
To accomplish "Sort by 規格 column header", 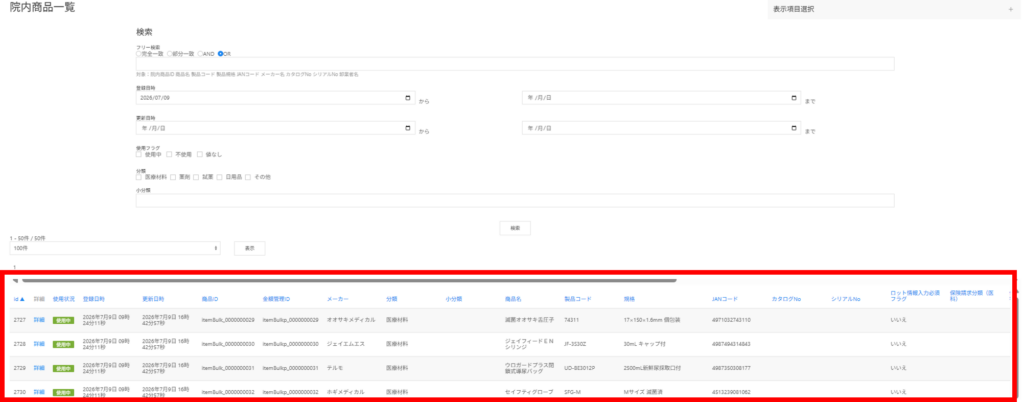I will point(629,299).
